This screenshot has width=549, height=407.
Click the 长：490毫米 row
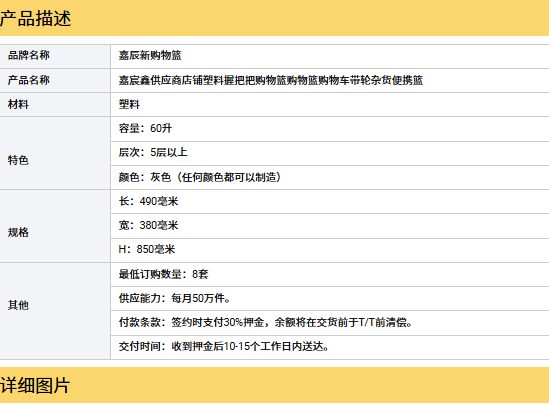(x=330, y=201)
